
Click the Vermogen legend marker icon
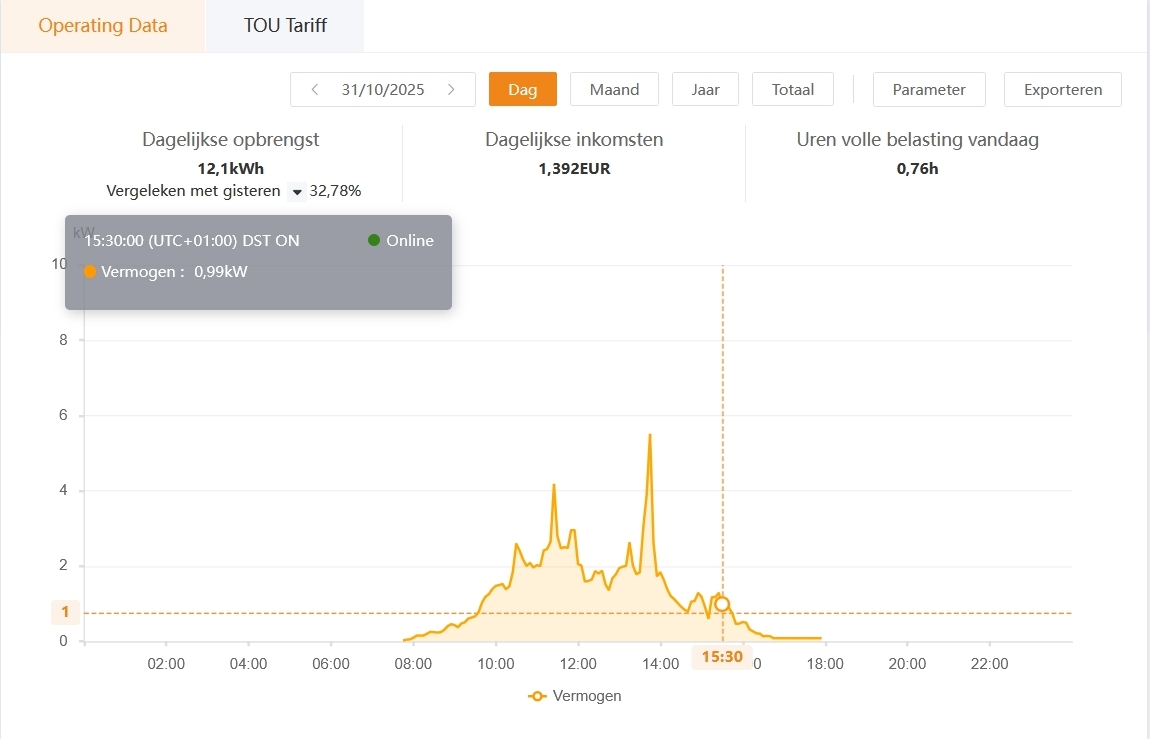[538, 696]
